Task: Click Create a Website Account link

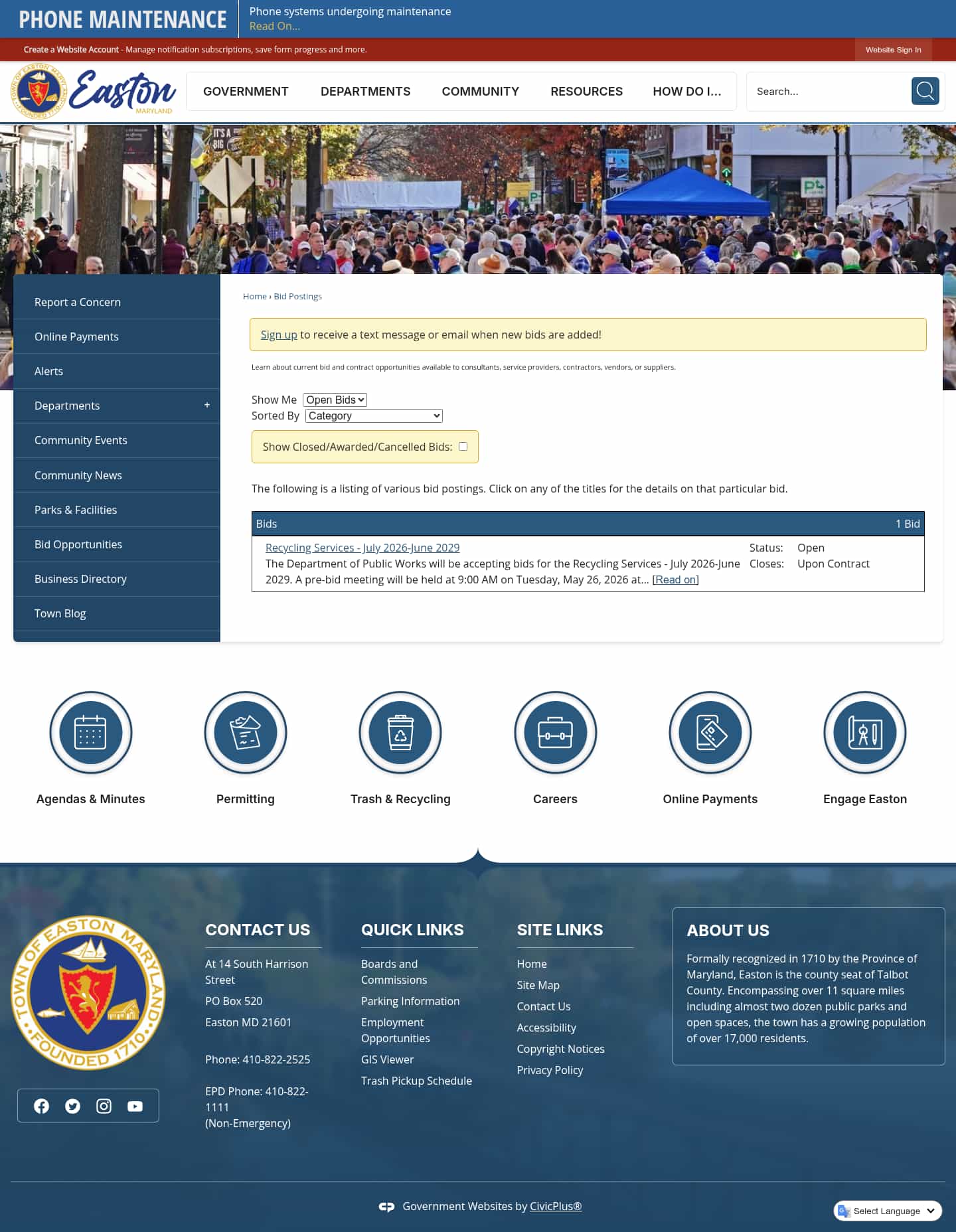Action: click(71, 50)
